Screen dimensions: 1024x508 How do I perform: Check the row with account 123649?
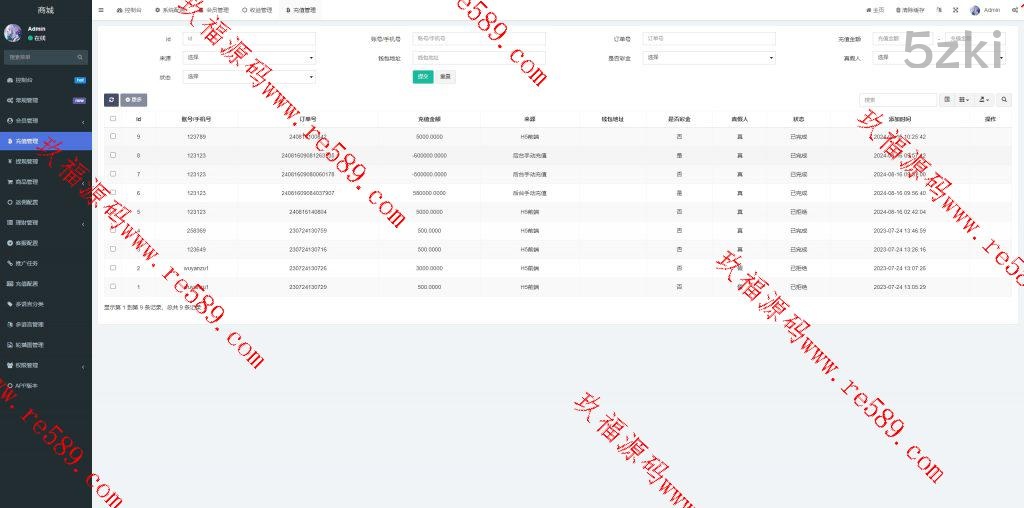[x=113, y=249]
